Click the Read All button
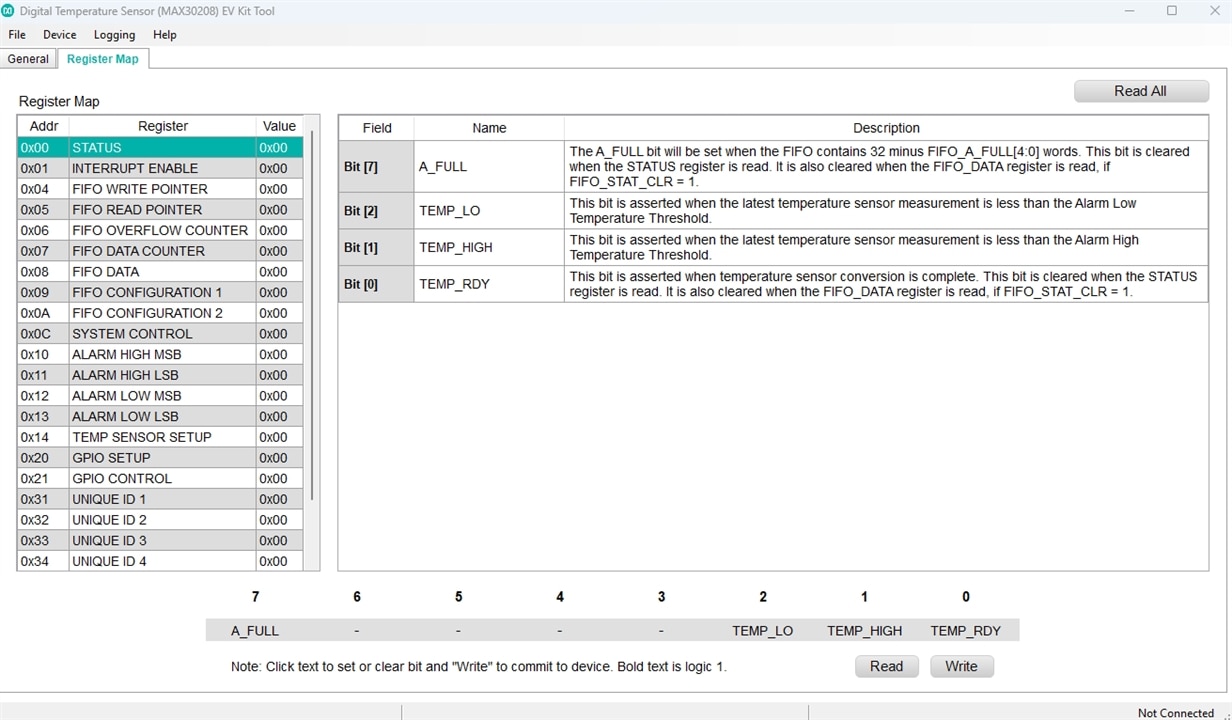 point(1141,91)
